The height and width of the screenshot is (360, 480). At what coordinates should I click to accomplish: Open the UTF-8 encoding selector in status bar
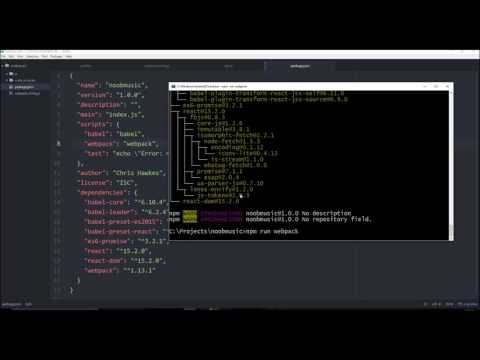coord(437,304)
